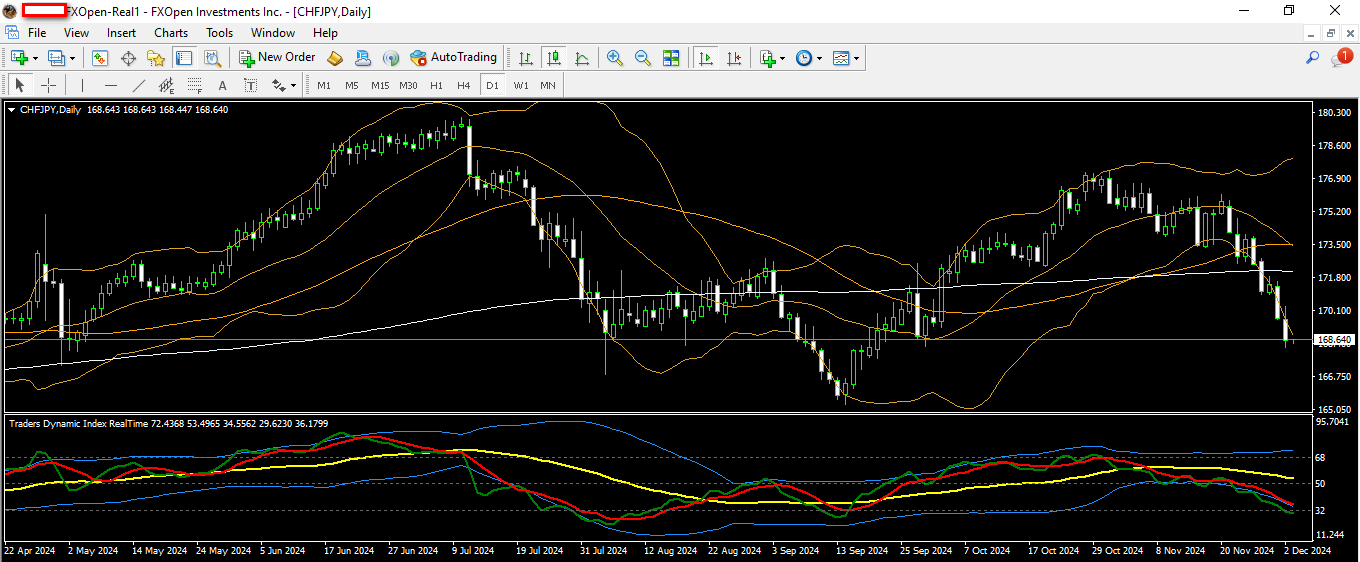Switch to bar chart display
This screenshot has width=1360, height=562.
pyautogui.click(x=525, y=58)
